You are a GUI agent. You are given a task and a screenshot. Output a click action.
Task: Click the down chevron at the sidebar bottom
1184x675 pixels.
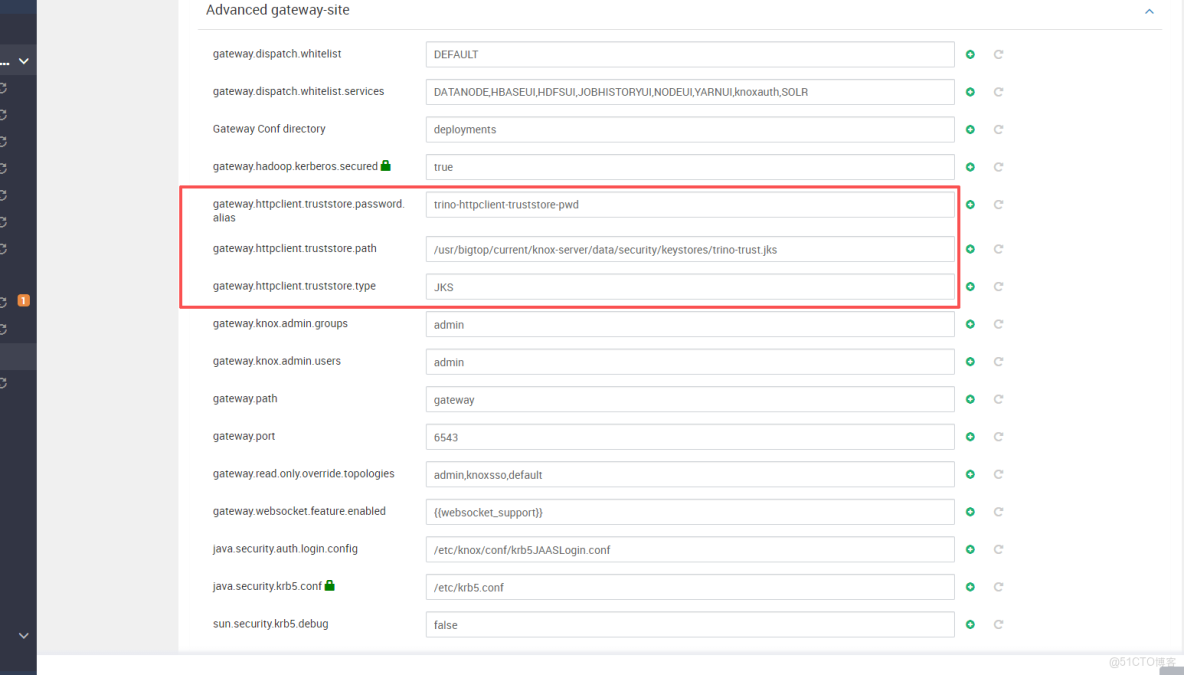21,635
